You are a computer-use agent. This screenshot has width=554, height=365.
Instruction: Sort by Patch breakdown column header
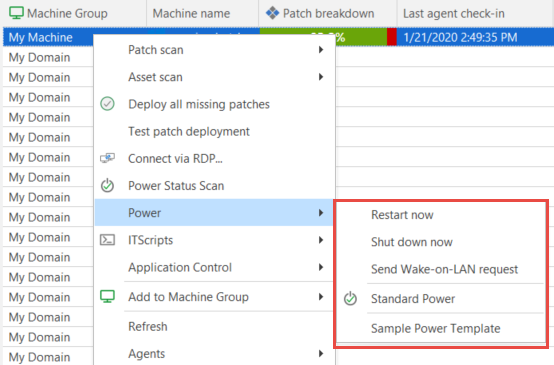[x=328, y=13]
